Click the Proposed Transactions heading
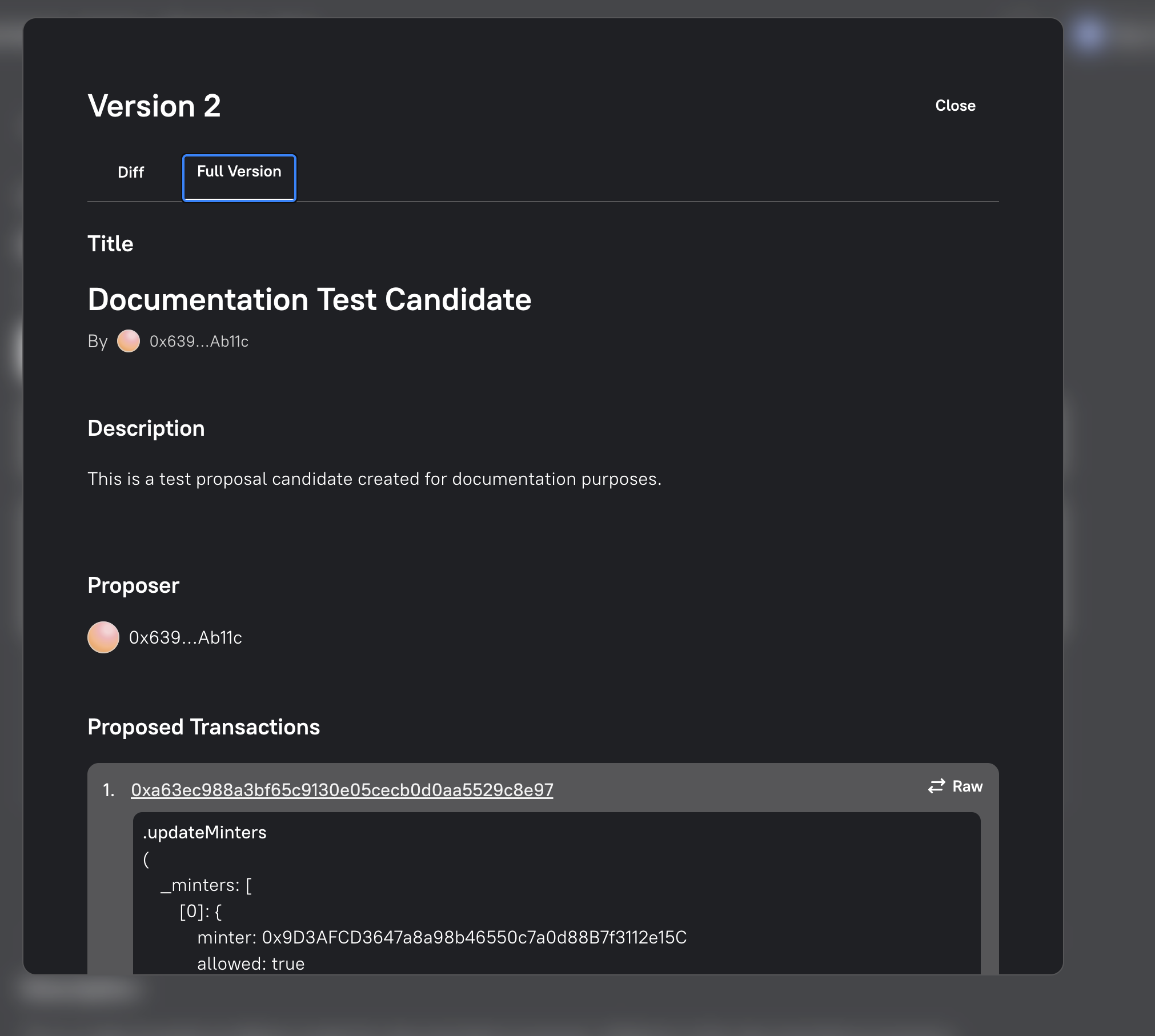The width and height of the screenshot is (1155, 1036). (x=204, y=727)
